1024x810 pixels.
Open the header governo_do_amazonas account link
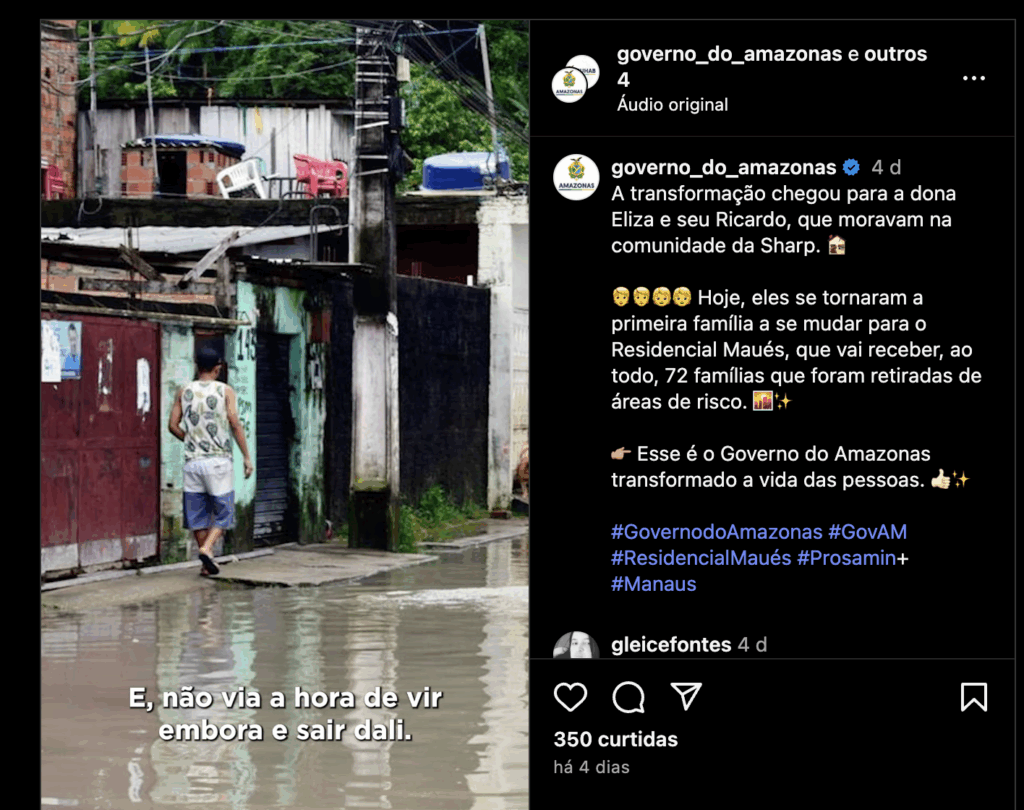pos(729,54)
